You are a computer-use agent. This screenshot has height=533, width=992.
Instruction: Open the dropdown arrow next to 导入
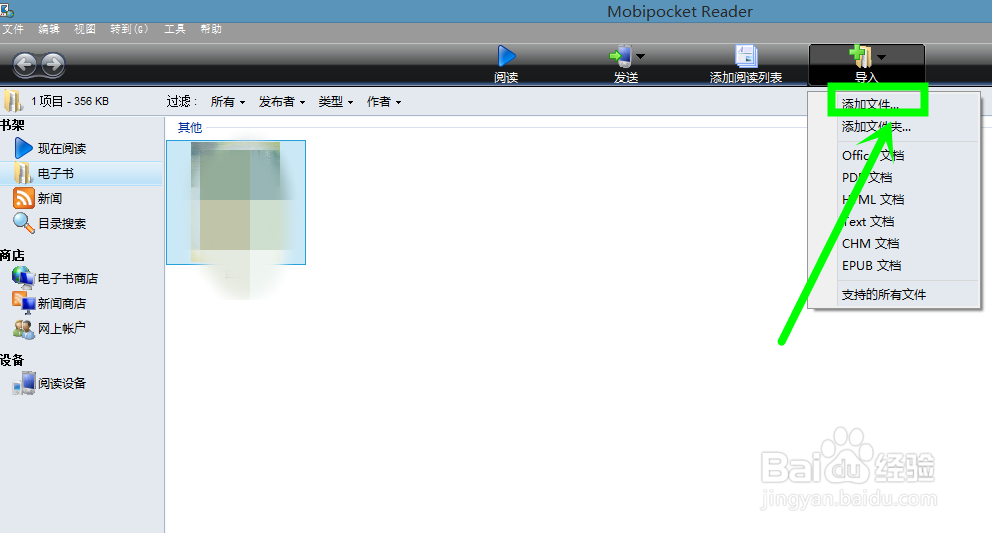[881, 57]
